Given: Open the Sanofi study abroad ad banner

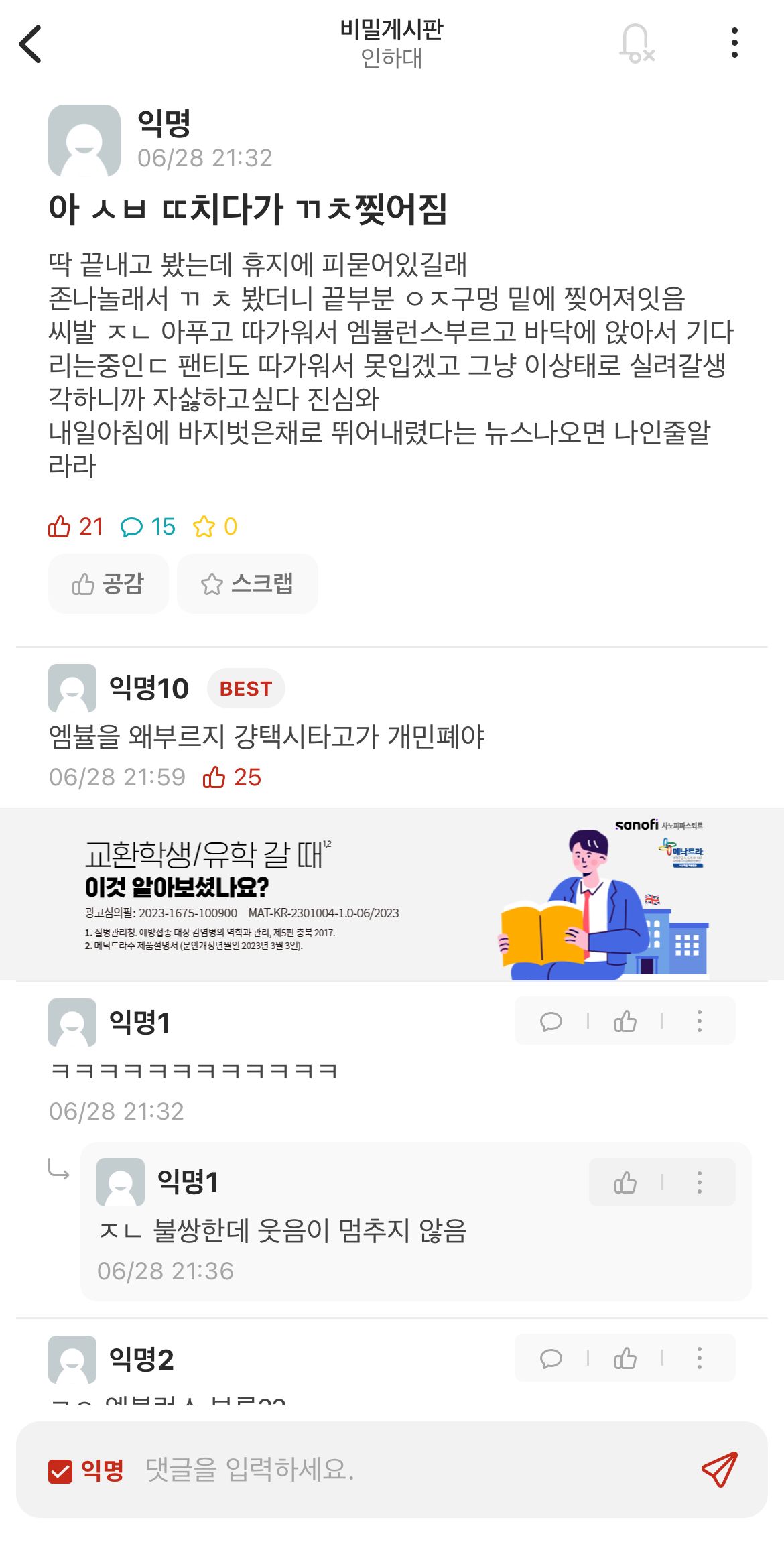Looking at the screenshot, I should tap(392, 895).
